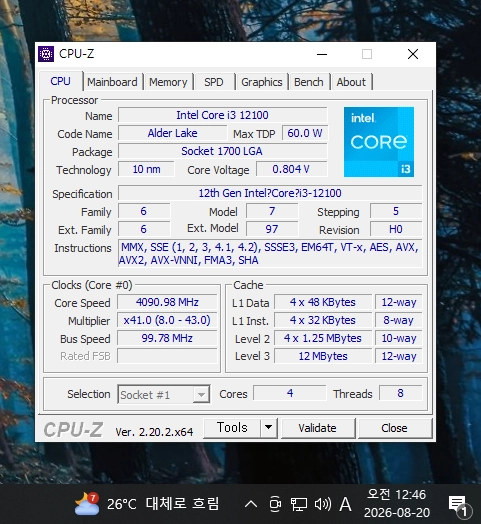The height and width of the screenshot is (524, 481).
Task: Click the Bus Speed value '99.78 MHz'
Action: [167, 338]
